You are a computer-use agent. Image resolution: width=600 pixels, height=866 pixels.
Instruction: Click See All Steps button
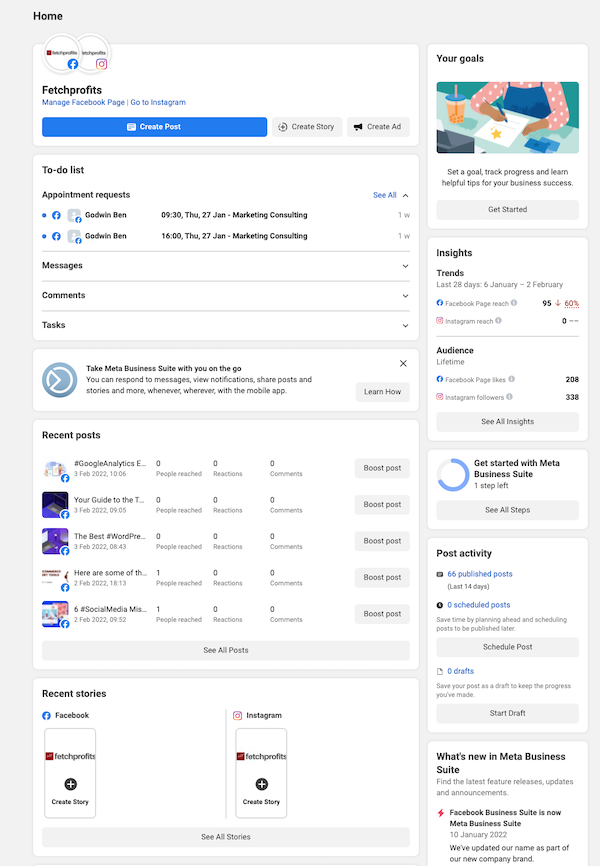tap(508, 510)
